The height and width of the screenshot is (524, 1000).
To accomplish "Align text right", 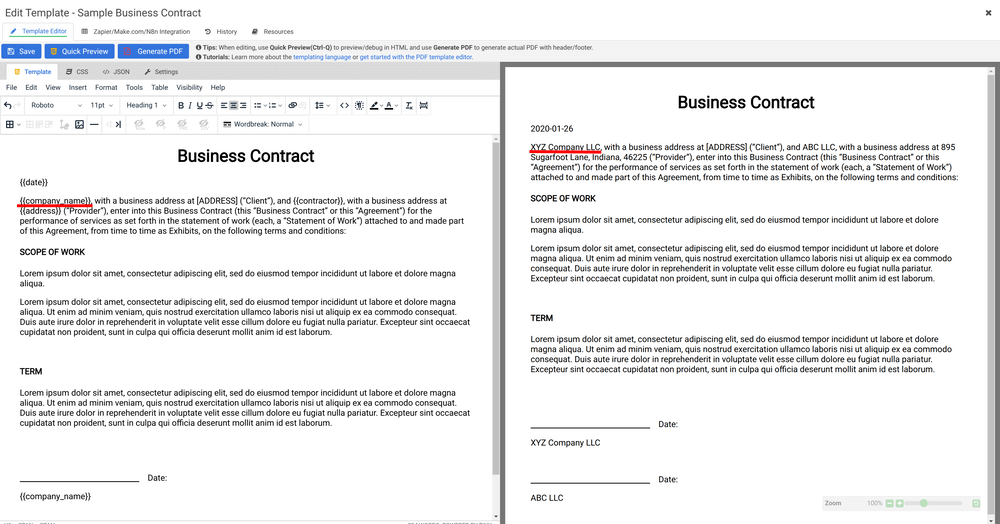I will pos(243,105).
